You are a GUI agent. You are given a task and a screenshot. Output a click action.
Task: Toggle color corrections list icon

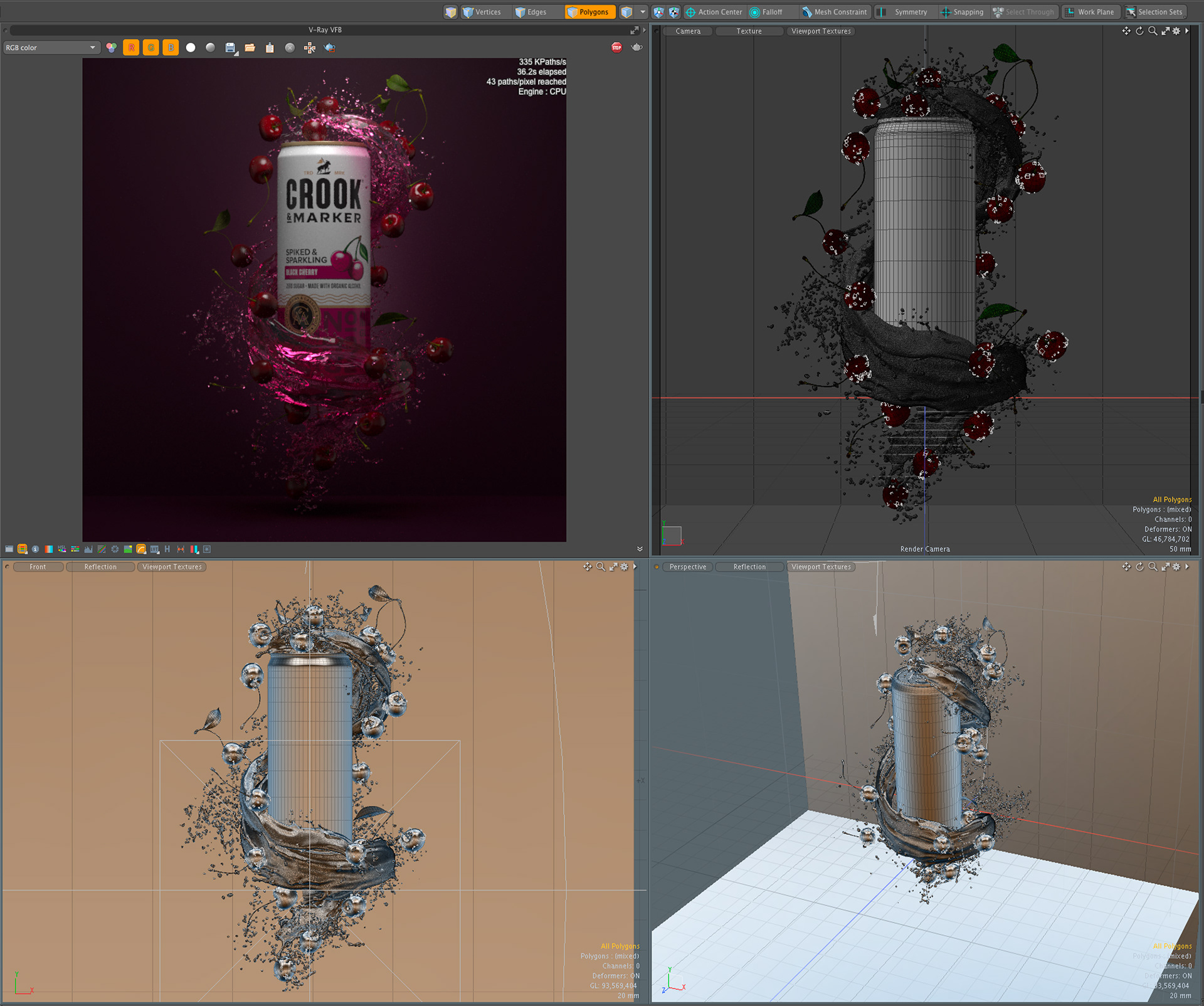pos(23,549)
